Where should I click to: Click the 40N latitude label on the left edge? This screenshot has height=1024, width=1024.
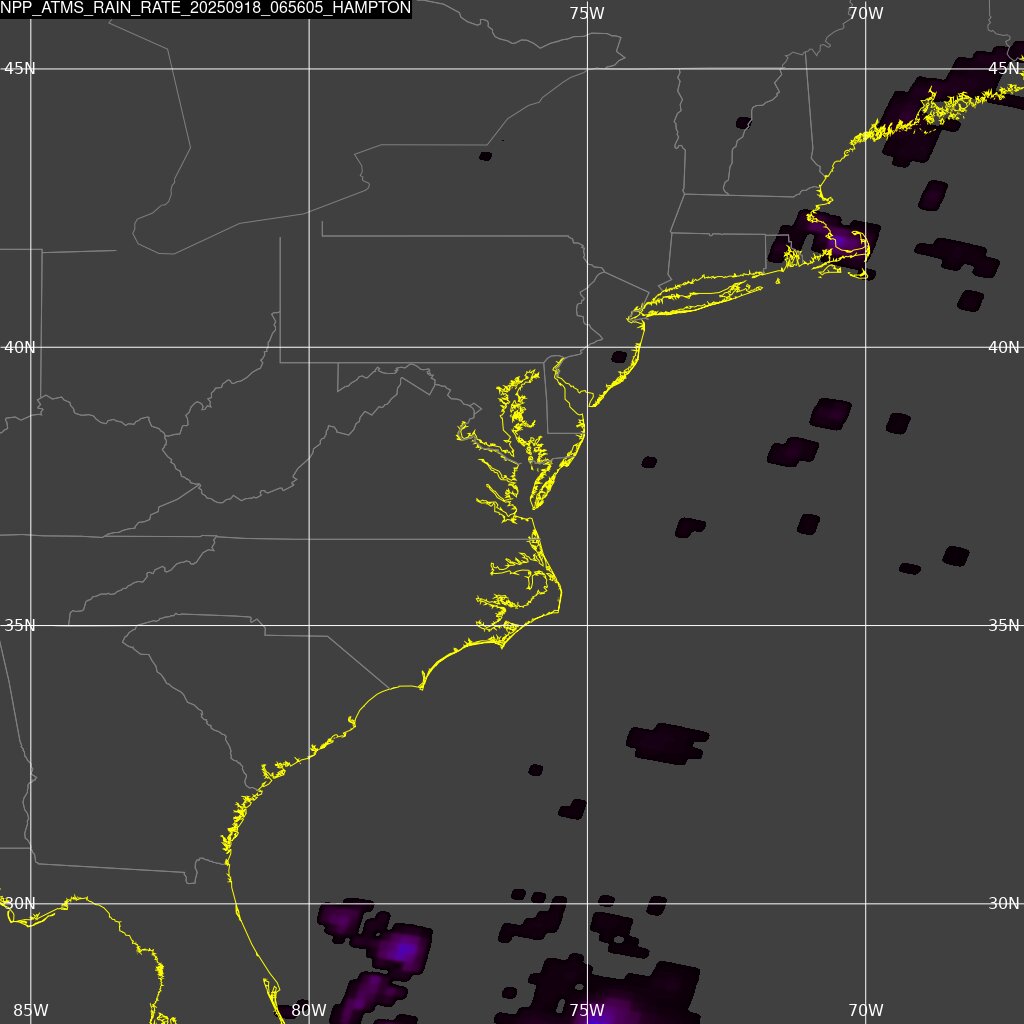pos(20,347)
